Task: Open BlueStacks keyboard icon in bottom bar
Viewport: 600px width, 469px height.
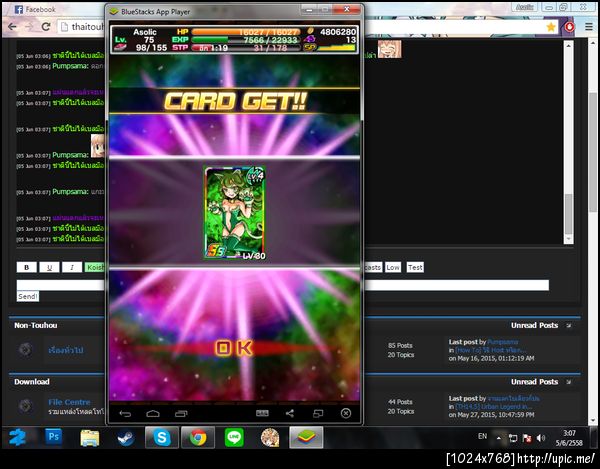Action: [262, 413]
